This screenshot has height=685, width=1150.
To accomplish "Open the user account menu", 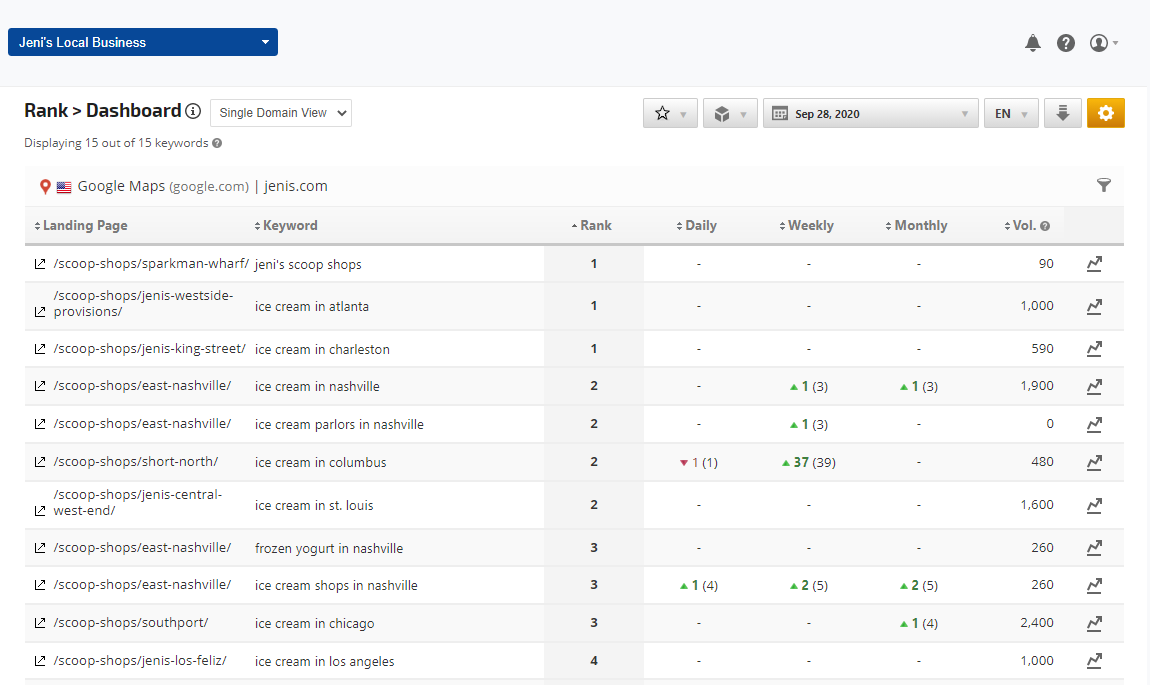I will click(x=1103, y=43).
